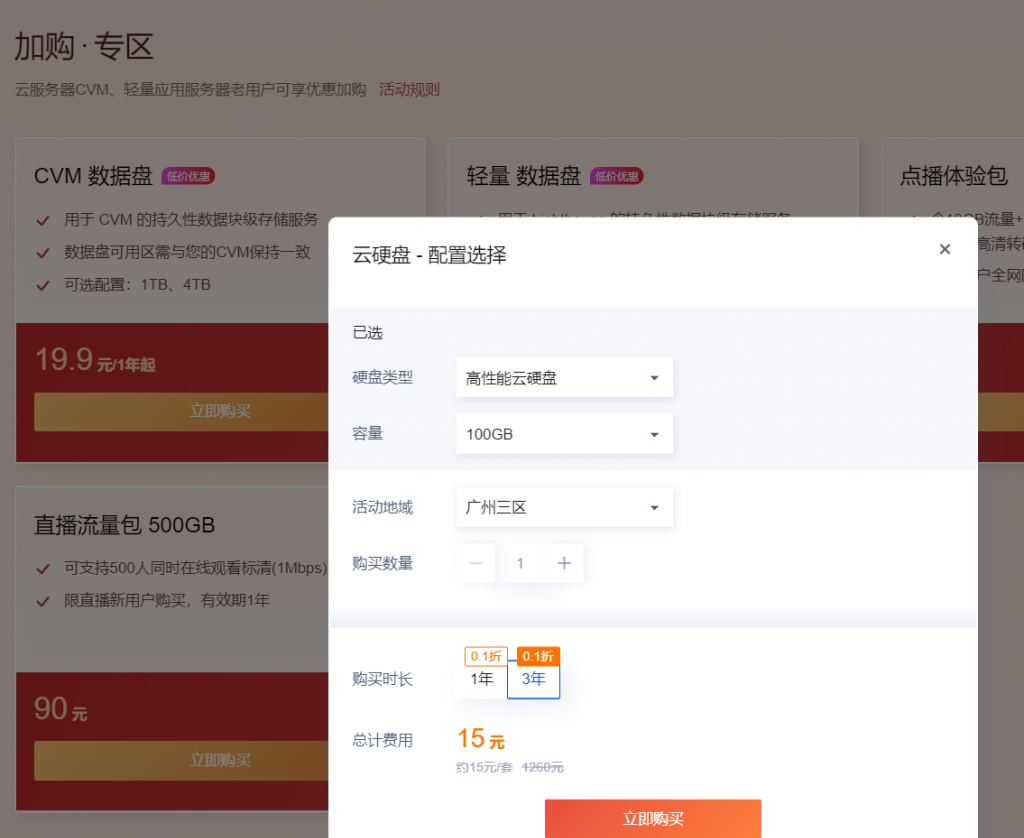The image size is (1024, 838).
Task: Click the 低价优惠 badge beside 轻量 数据盘
Action: click(x=616, y=177)
